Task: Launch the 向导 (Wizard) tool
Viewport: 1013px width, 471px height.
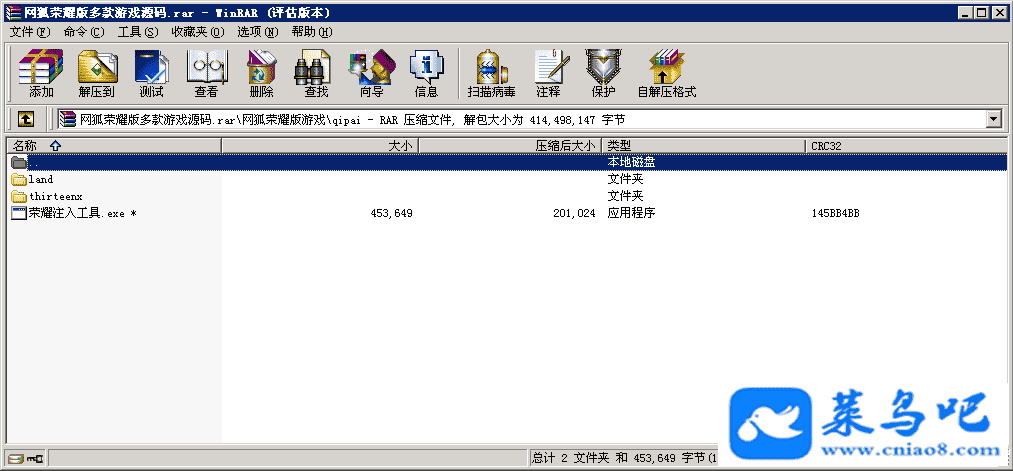Action: [x=371, y=66]
